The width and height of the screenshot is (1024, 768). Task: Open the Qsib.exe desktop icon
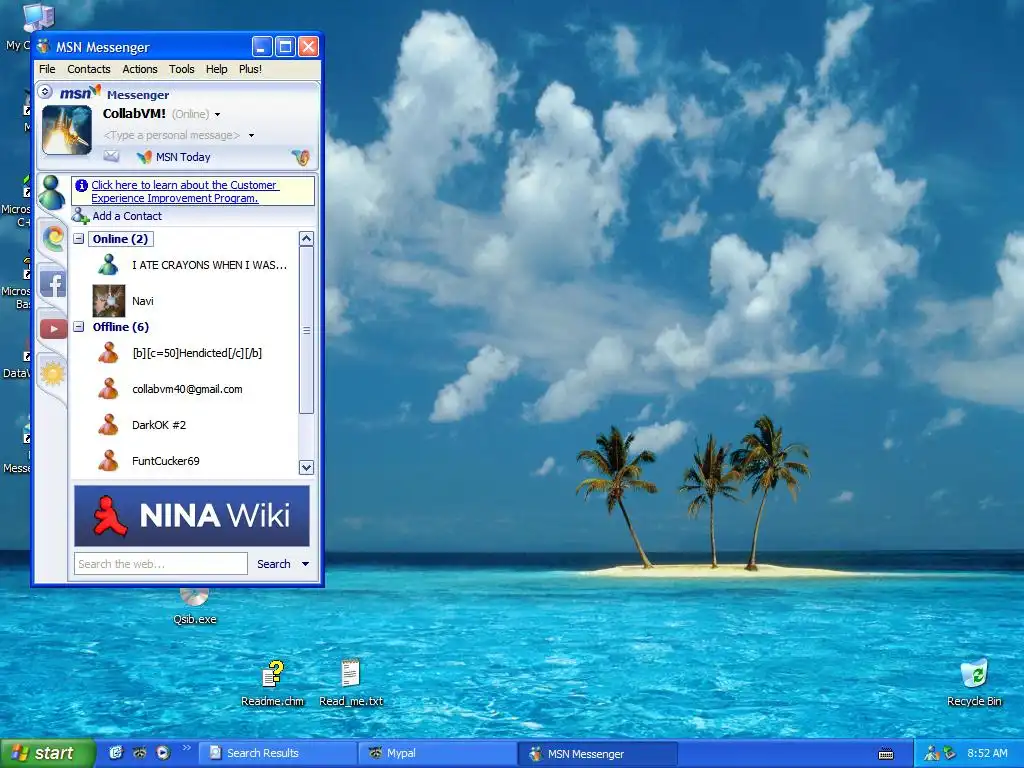[194, 606]
